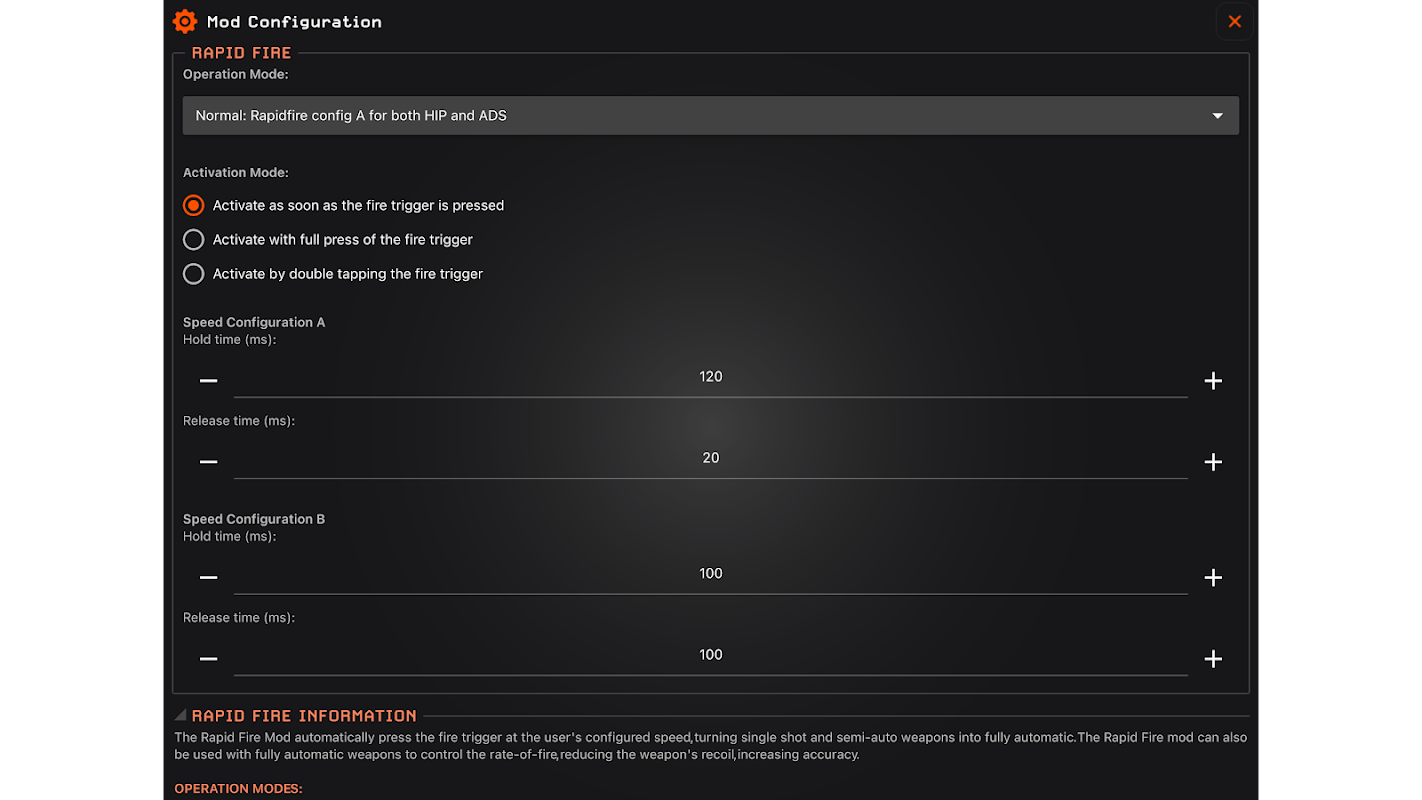Viewport: 1422px width, 800px height.
Task: Click the Config A hold time value 120
Action: pyautogui.click(x=710, y=377)
